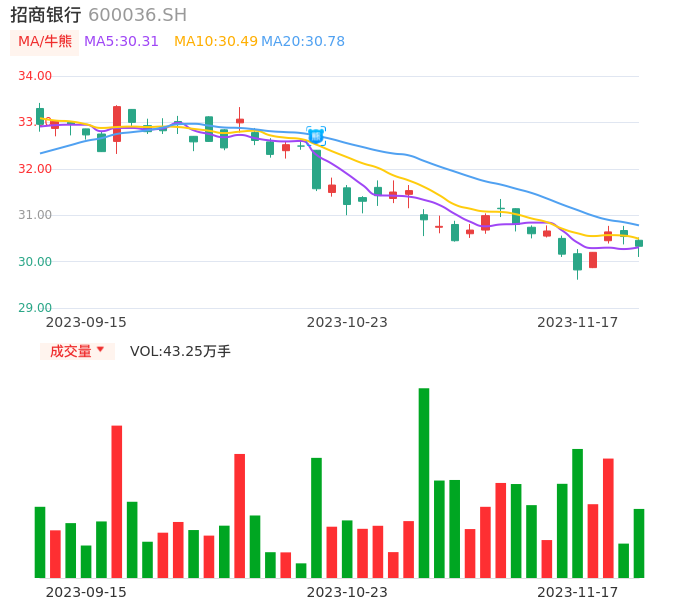Click the 600036.SH stock code

137,15
